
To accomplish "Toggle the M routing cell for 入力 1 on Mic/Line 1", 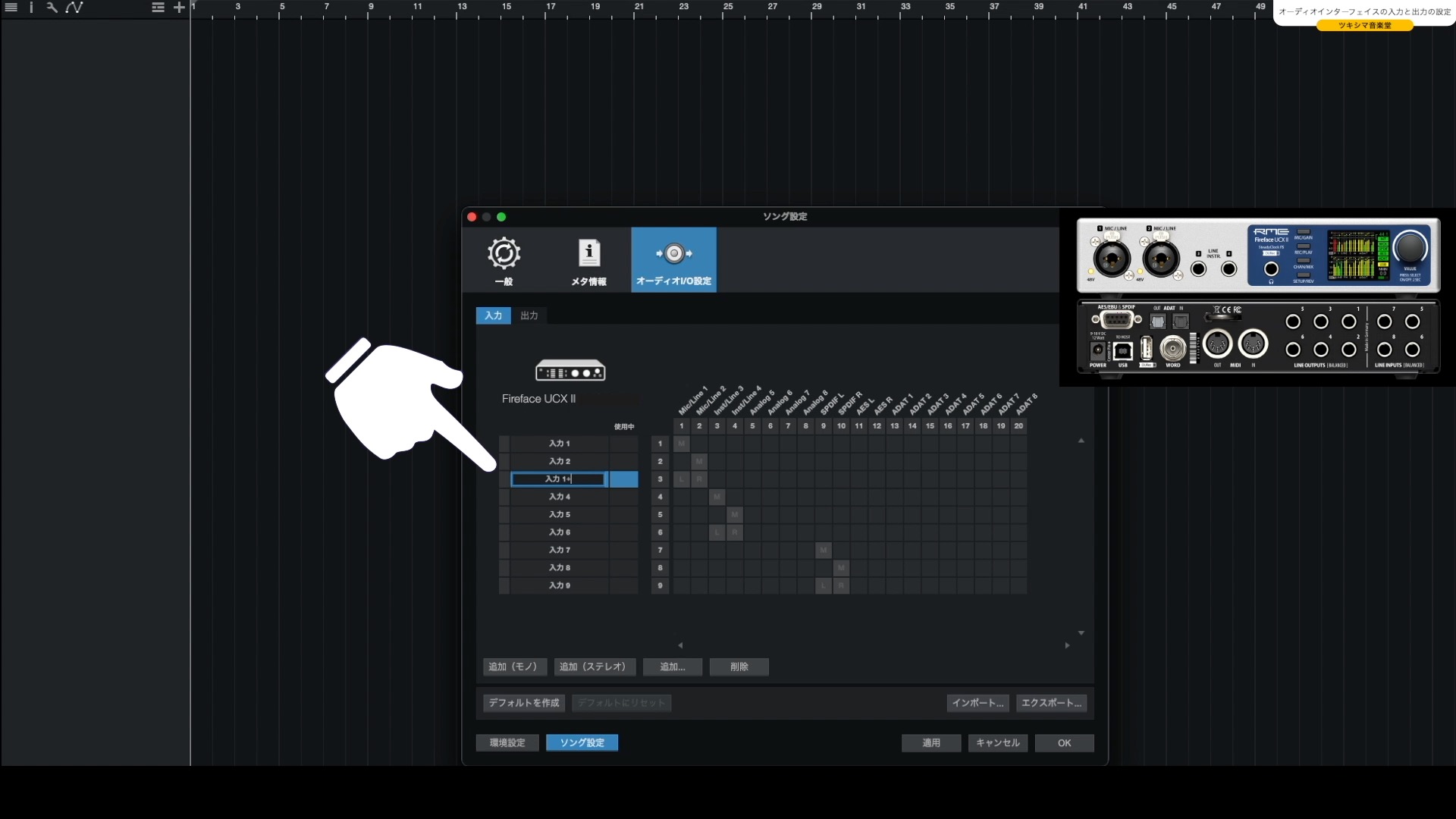I will point(682,443).
